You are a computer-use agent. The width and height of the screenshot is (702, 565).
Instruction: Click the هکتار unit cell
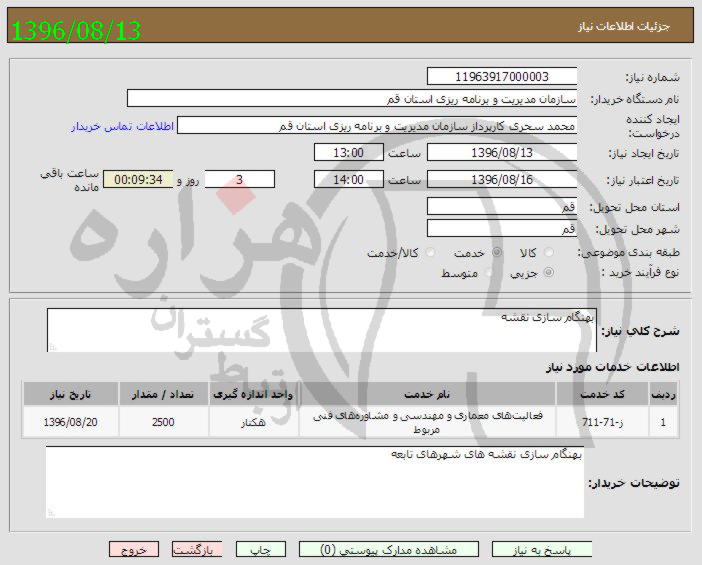253,422
